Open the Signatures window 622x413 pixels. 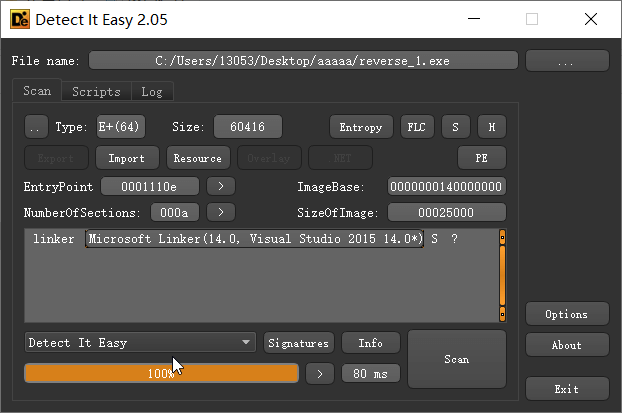299,343
